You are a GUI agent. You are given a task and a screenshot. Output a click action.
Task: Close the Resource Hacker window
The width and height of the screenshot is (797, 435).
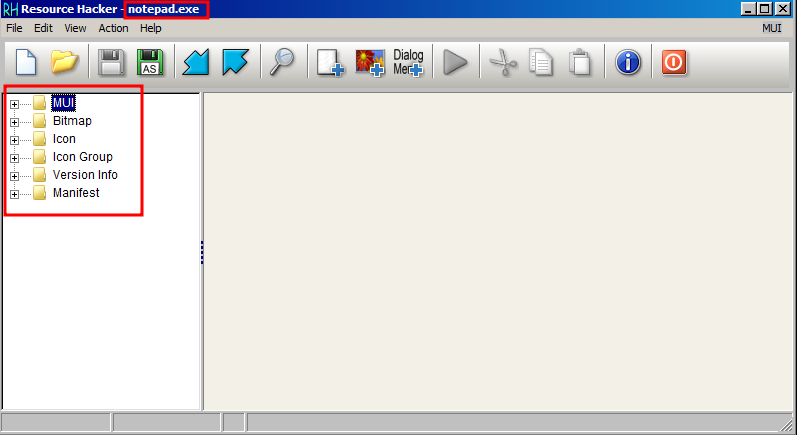[x=783, y=9]
